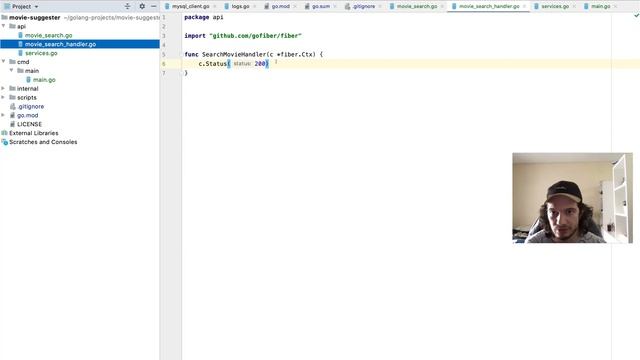The height and width of the screenshot is (360, 640).
Task: Open movie_search.go in project tree
Action: (x=49, y=36)
